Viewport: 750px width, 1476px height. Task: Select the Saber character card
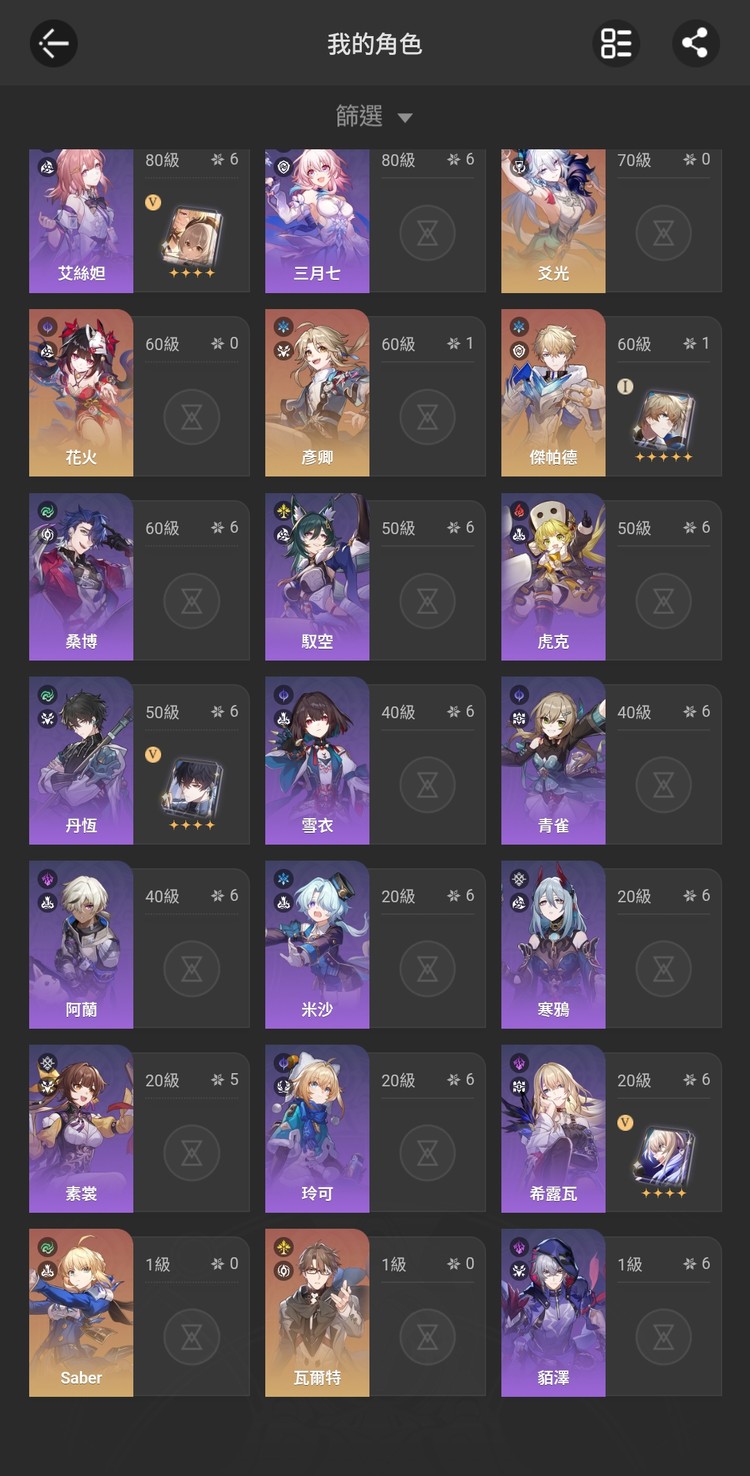pyautogui.click(x=139, y=1313)
